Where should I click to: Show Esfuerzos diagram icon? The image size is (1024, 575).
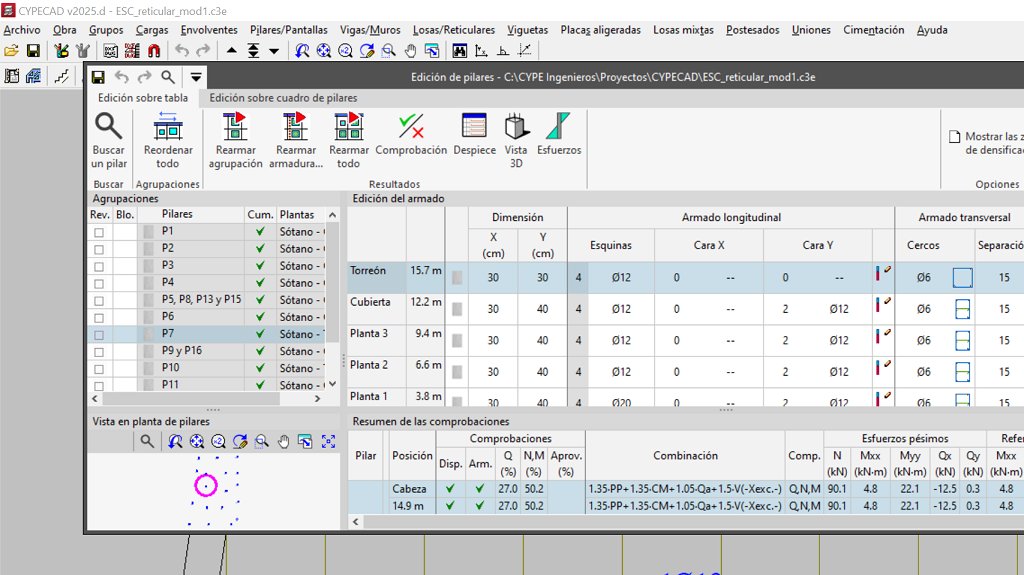[558, 135]
